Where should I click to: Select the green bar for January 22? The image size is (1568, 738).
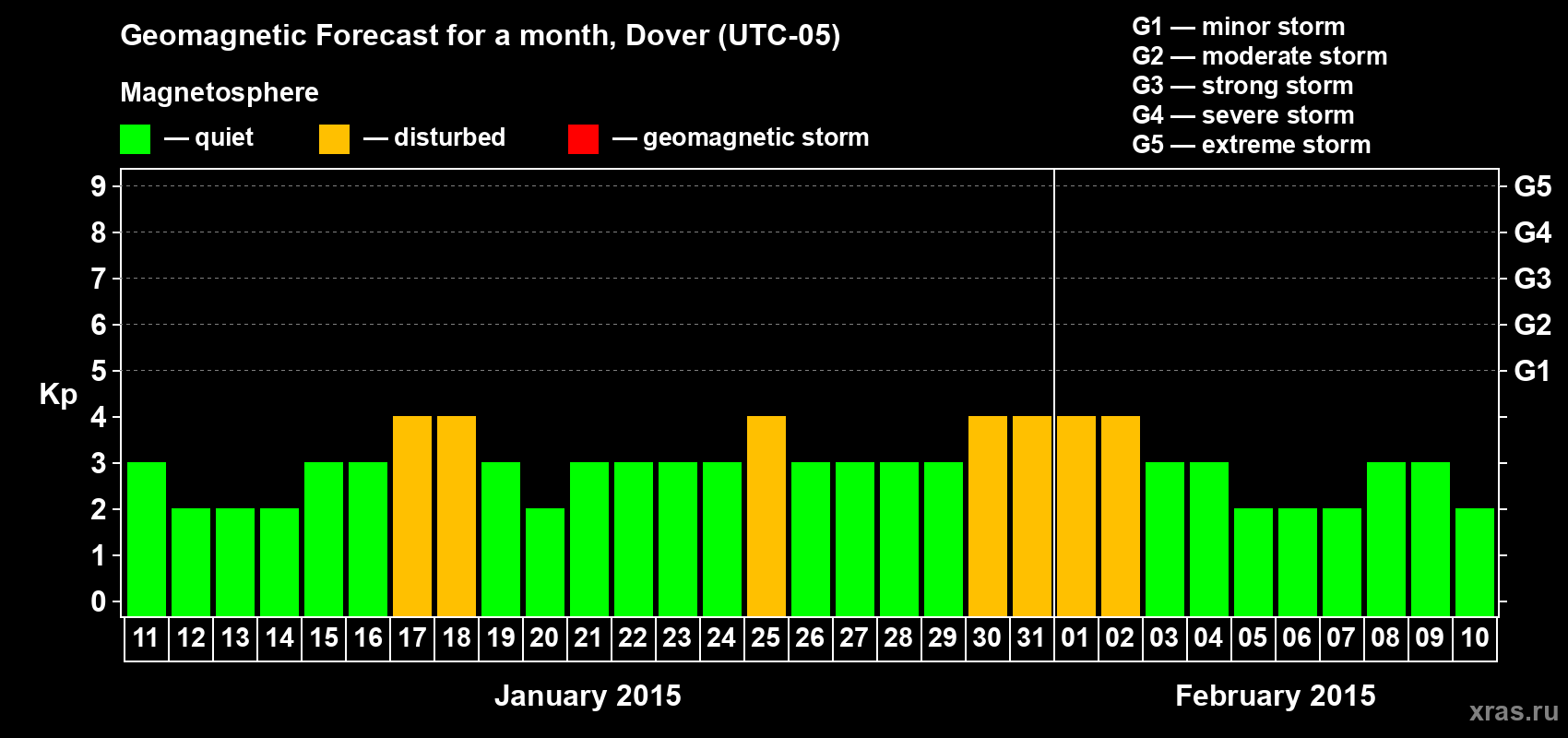pos(634,539)
